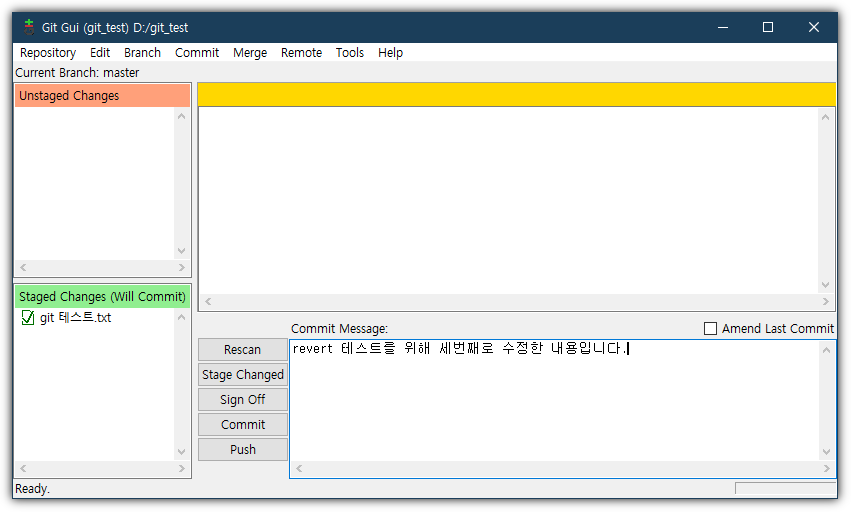
Task: Click the Git Gui app icon in title bar
Action: (29, 27)
